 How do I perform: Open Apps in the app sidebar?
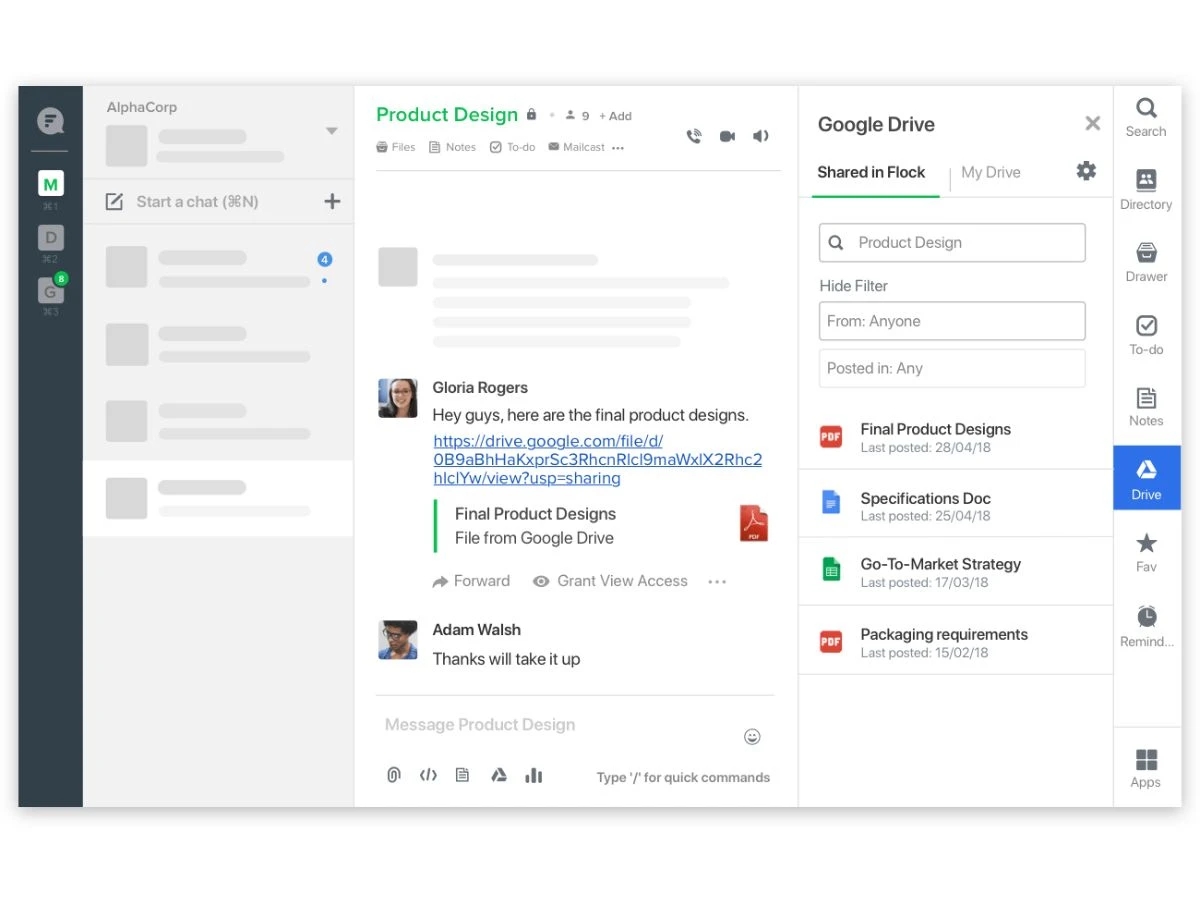click(1146, 768)
